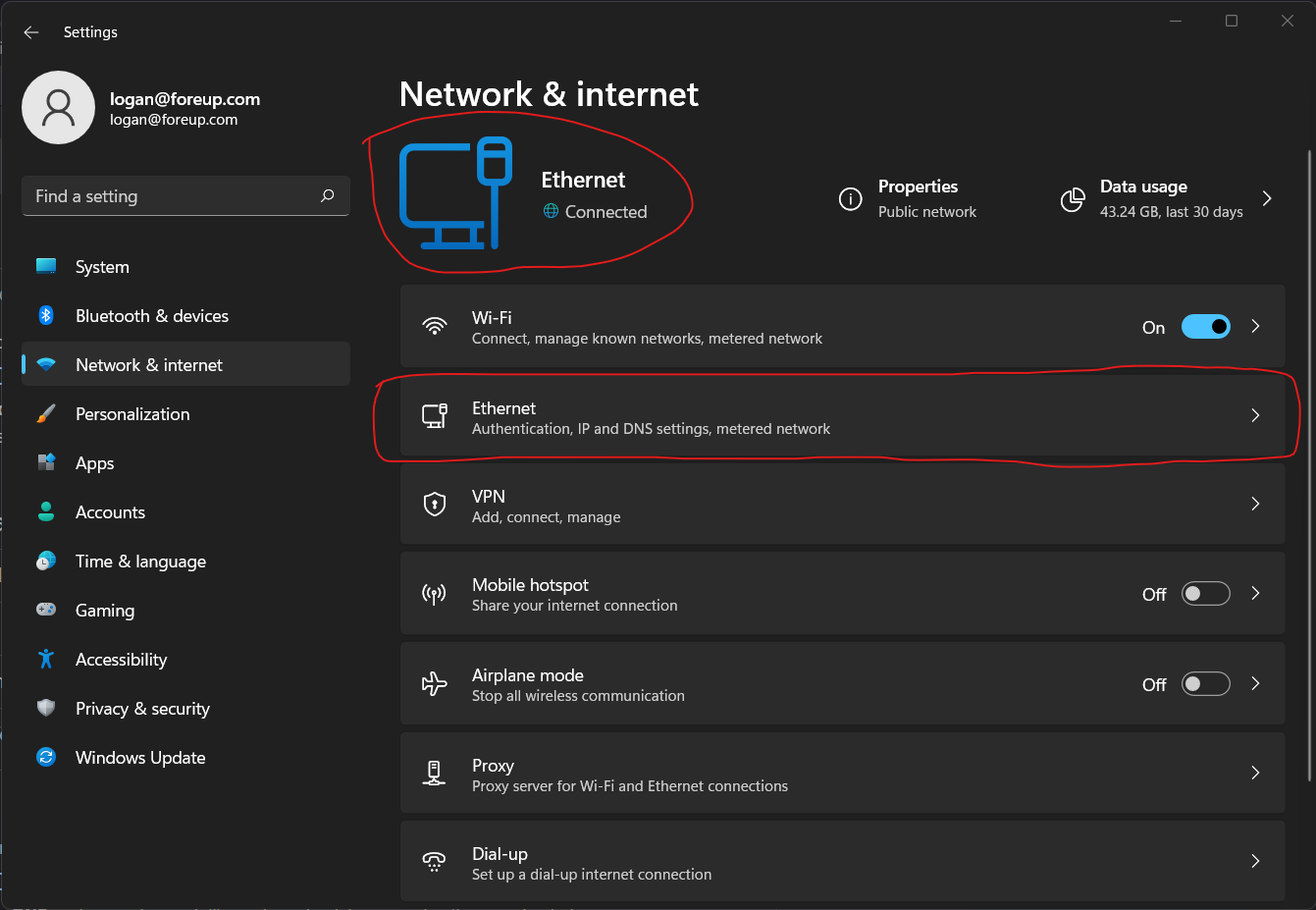Expand Data usage details
The width and height of the screenshot is (1316, 910).
[1266, 197]
